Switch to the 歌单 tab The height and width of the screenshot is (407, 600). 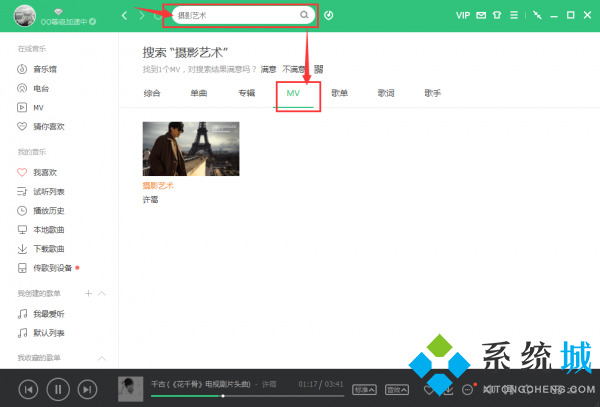point(339,93)
